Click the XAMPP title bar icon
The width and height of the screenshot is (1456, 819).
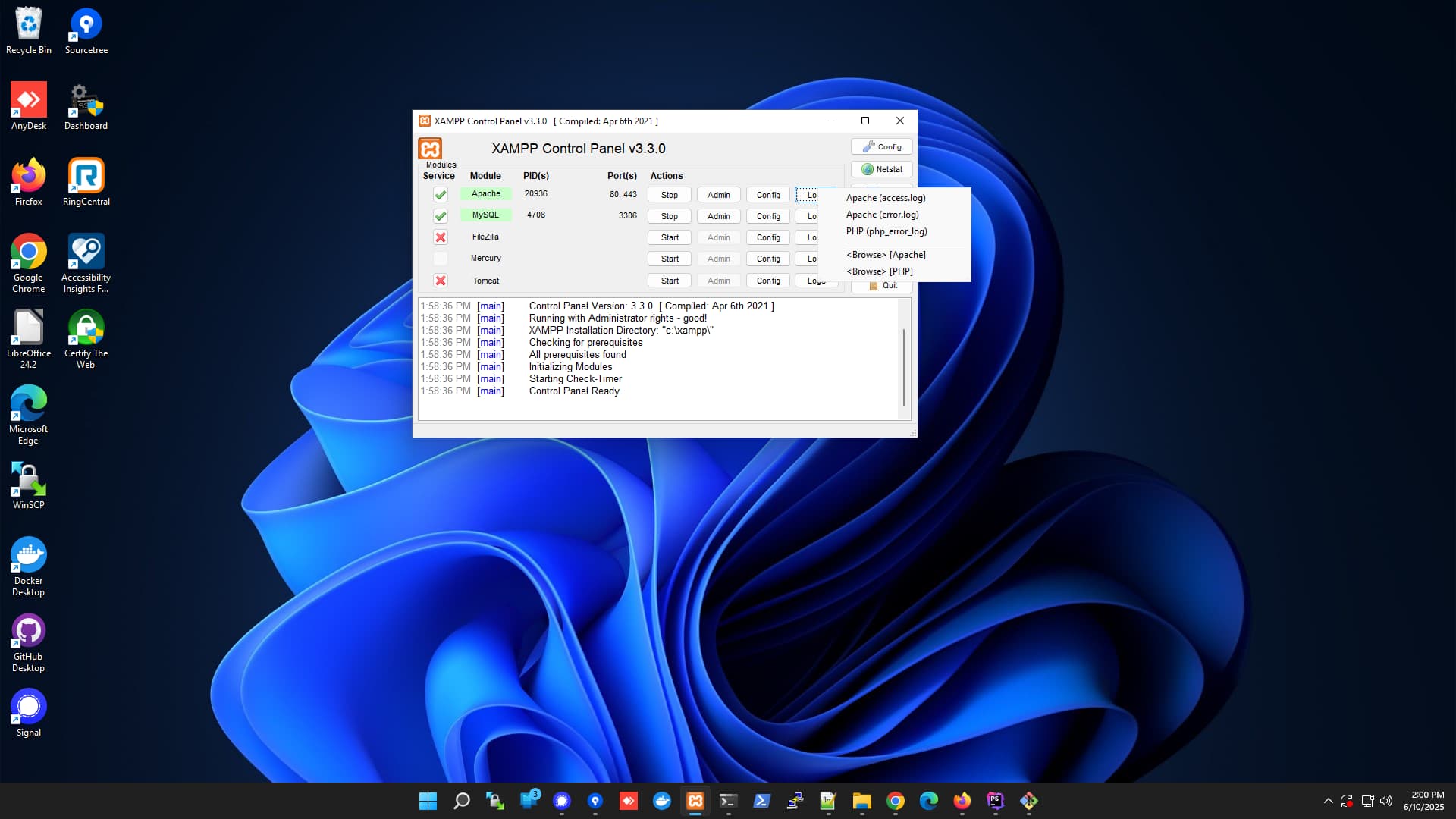coord(425,121)
